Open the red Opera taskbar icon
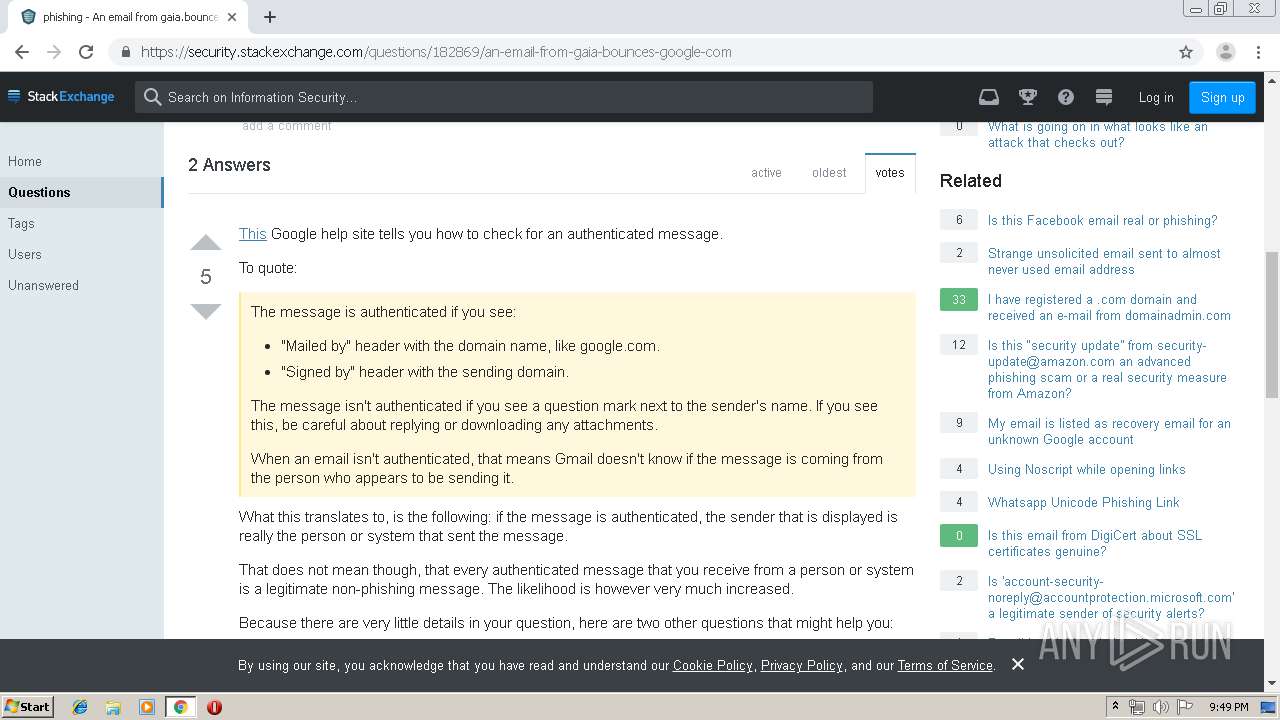Viewport: 1280px width, 720px height. click(214, 707)
